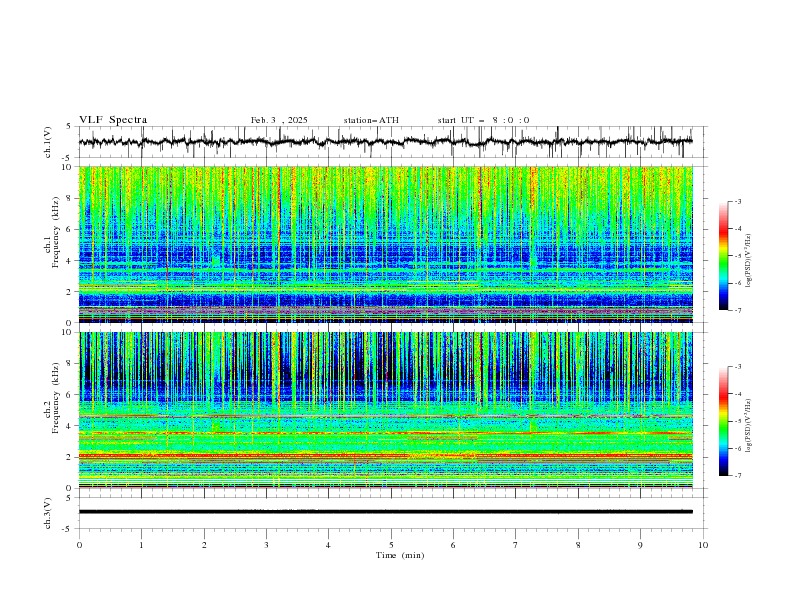792x612 pixels.
Task: Click the "station=ATH" header label
Action: coord(371,120)
